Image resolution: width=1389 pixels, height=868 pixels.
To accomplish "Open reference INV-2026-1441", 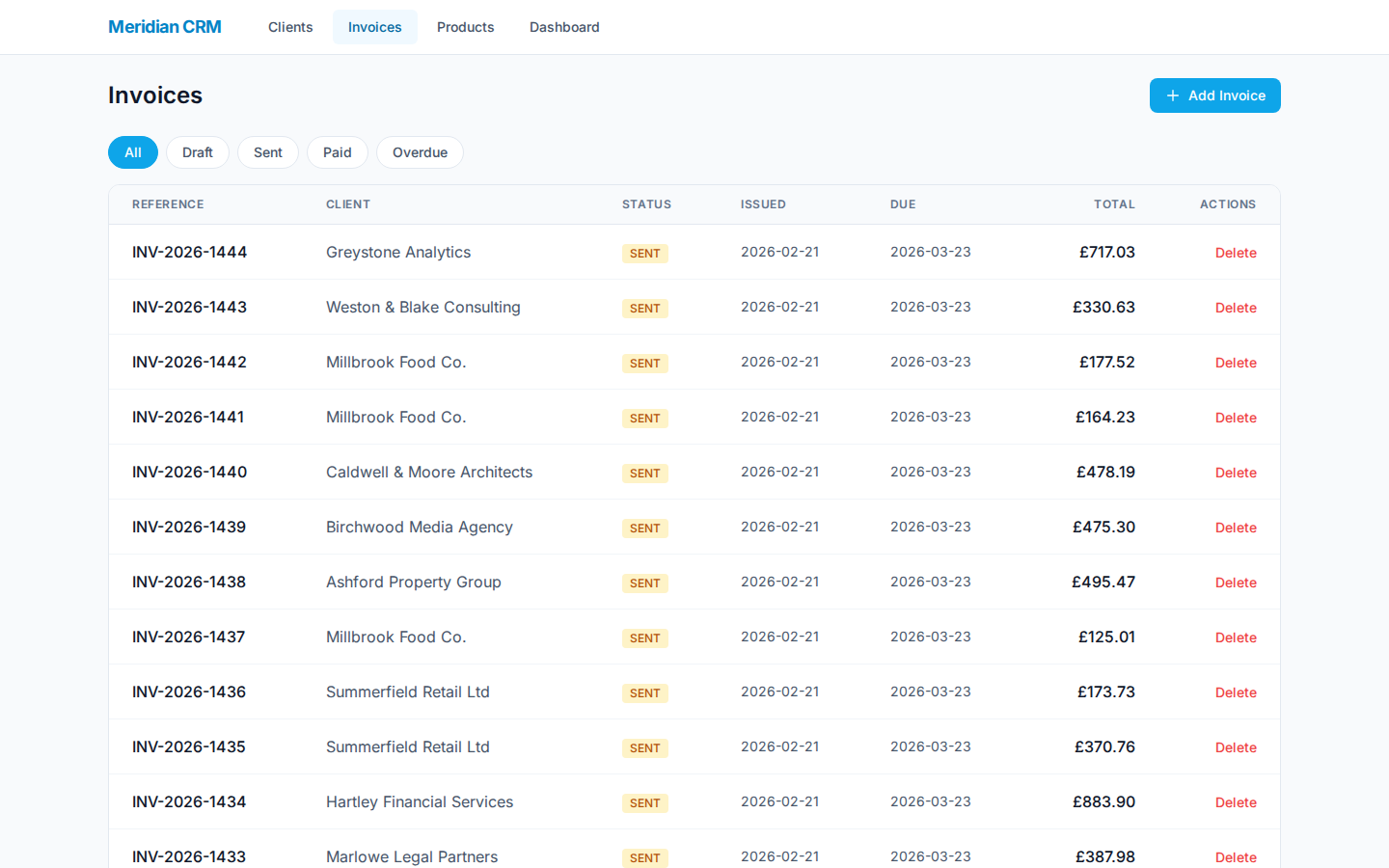I will (x=188, y=417).
